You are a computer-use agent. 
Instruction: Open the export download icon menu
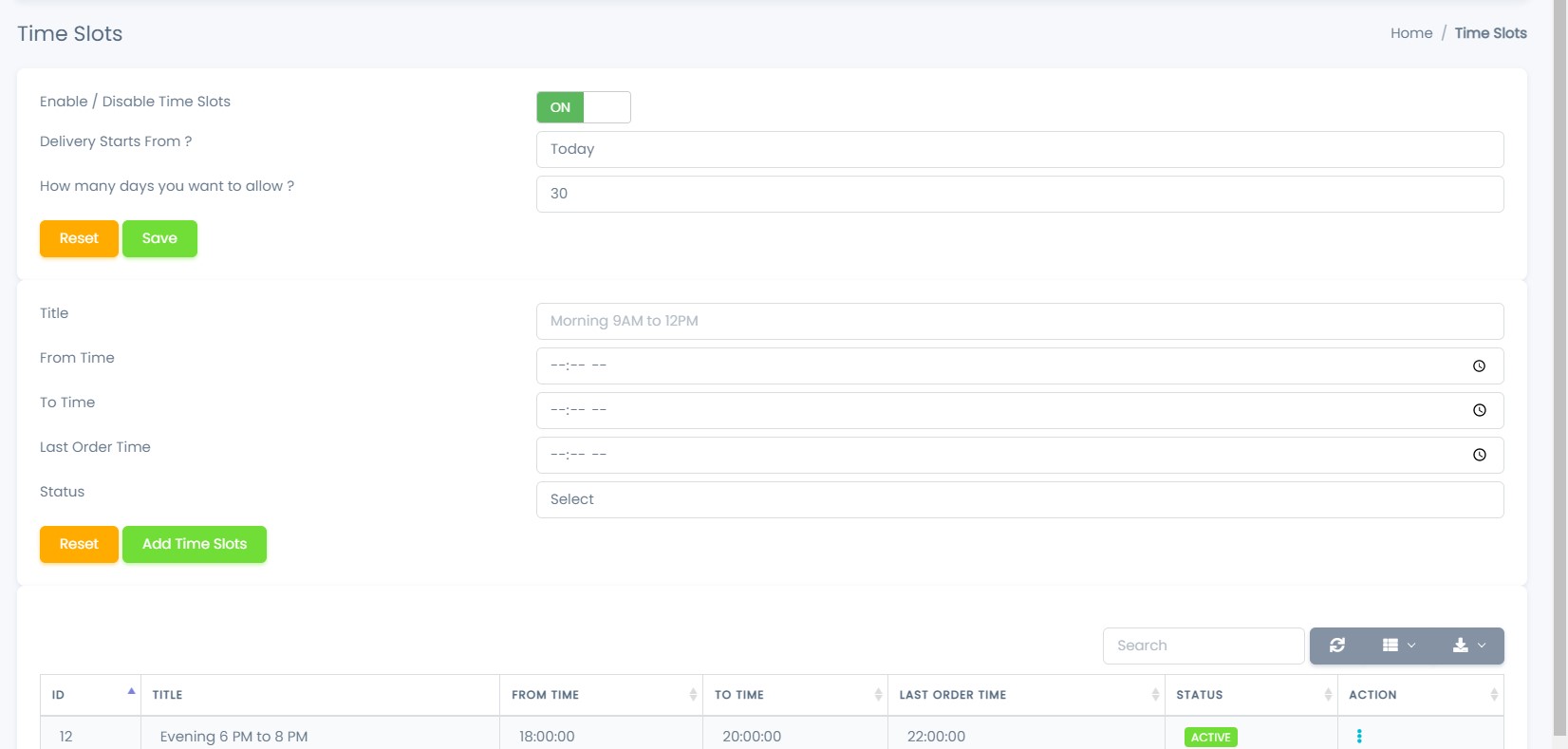1468,646
